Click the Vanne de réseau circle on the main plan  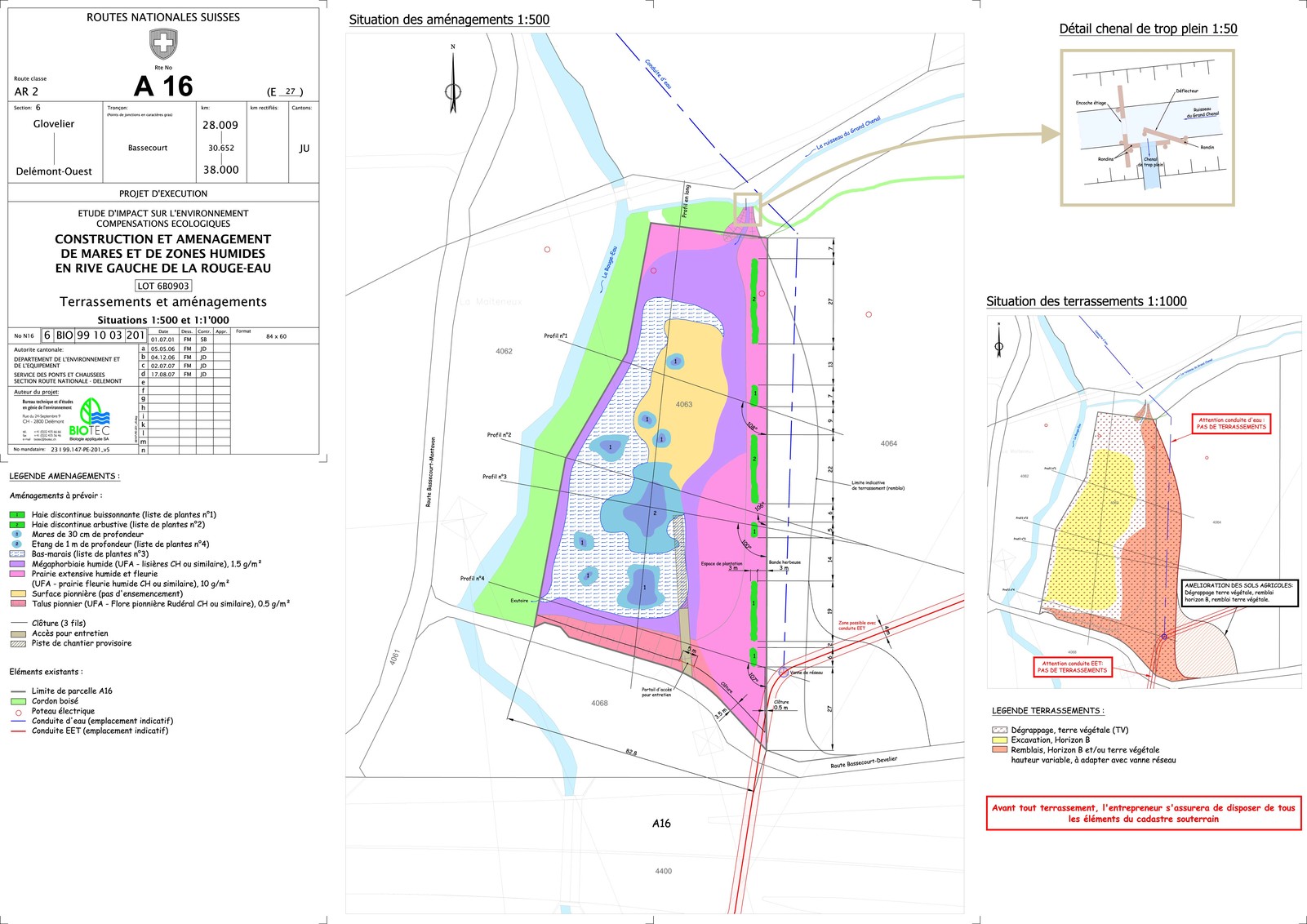[784, 672]
